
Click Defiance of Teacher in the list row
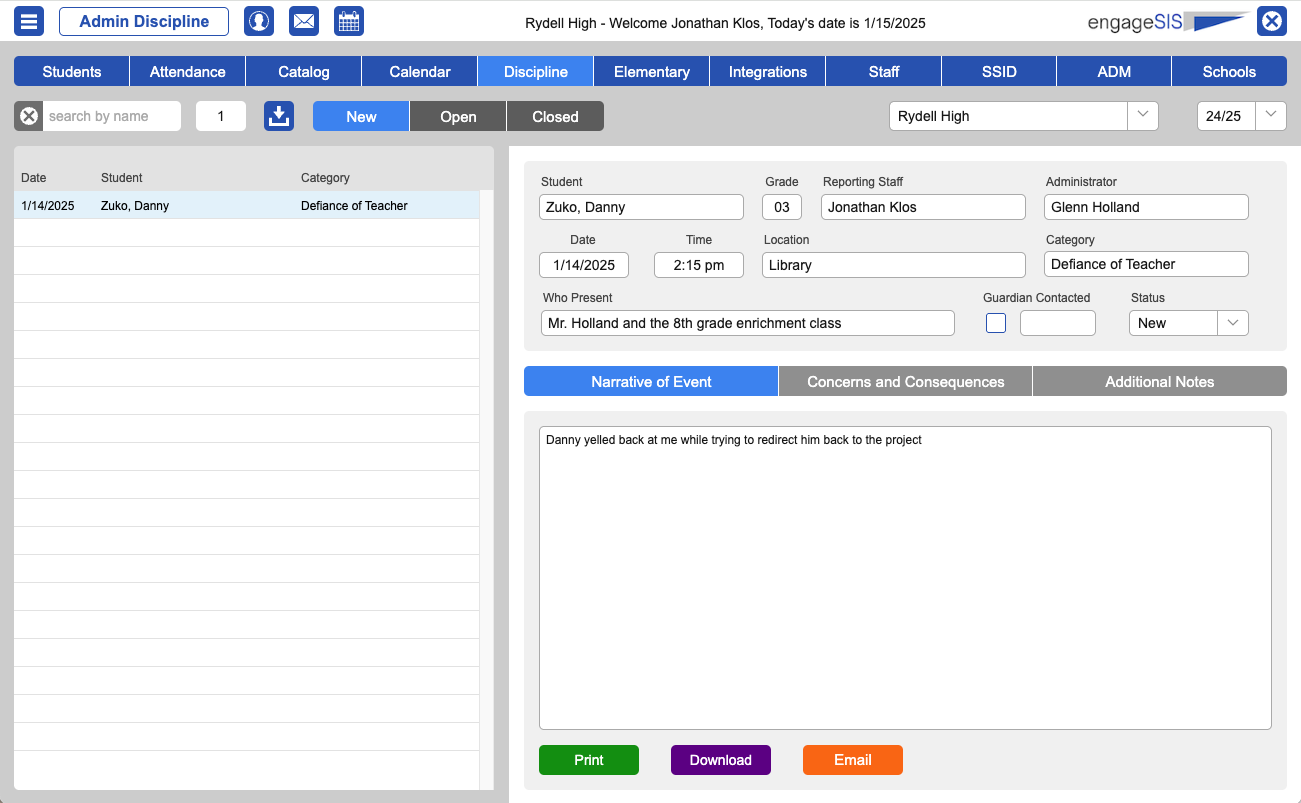(x=354, y=206)
